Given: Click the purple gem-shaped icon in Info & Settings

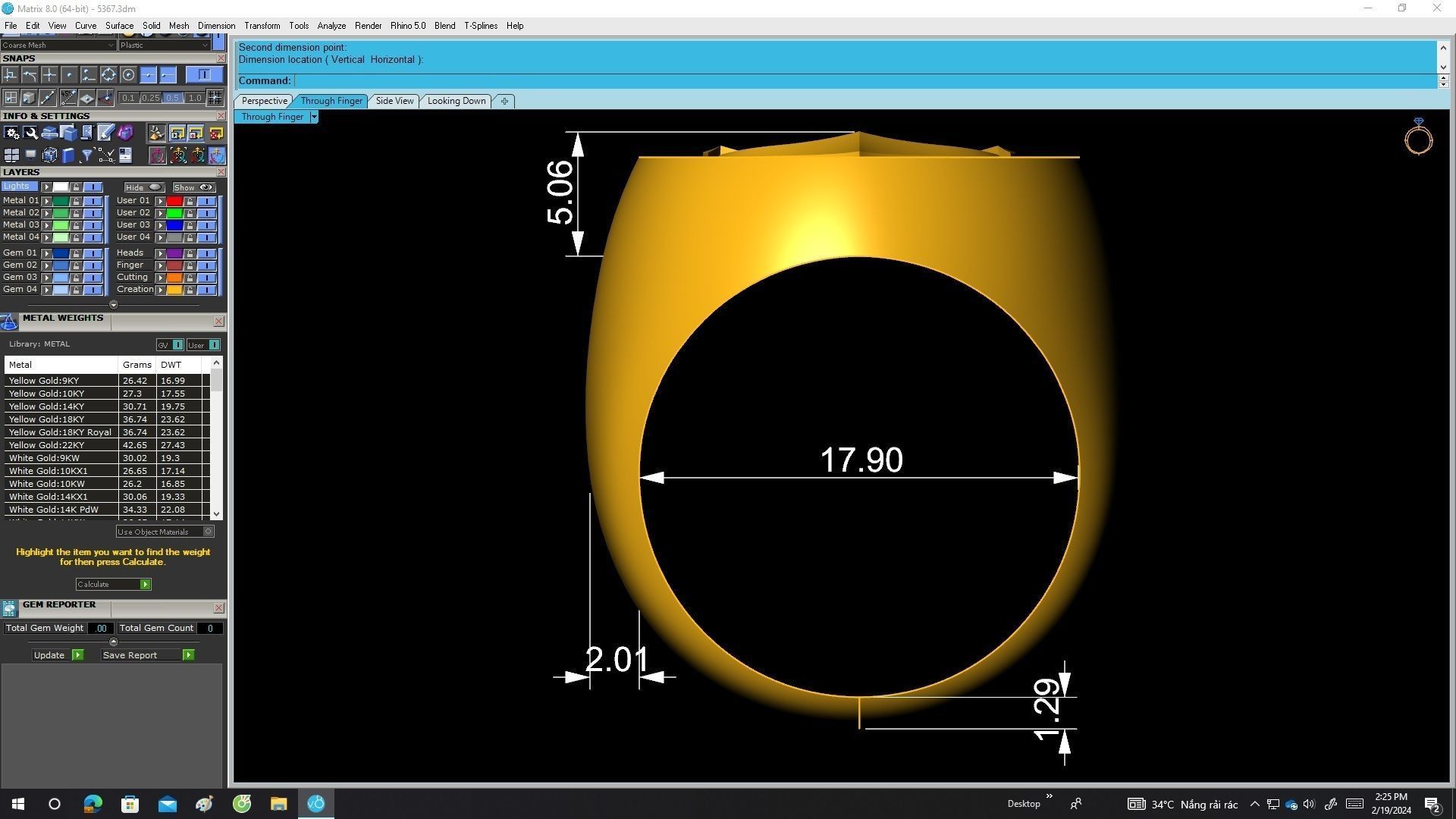Looking at the screenshot, I should [x=125, y=133].
